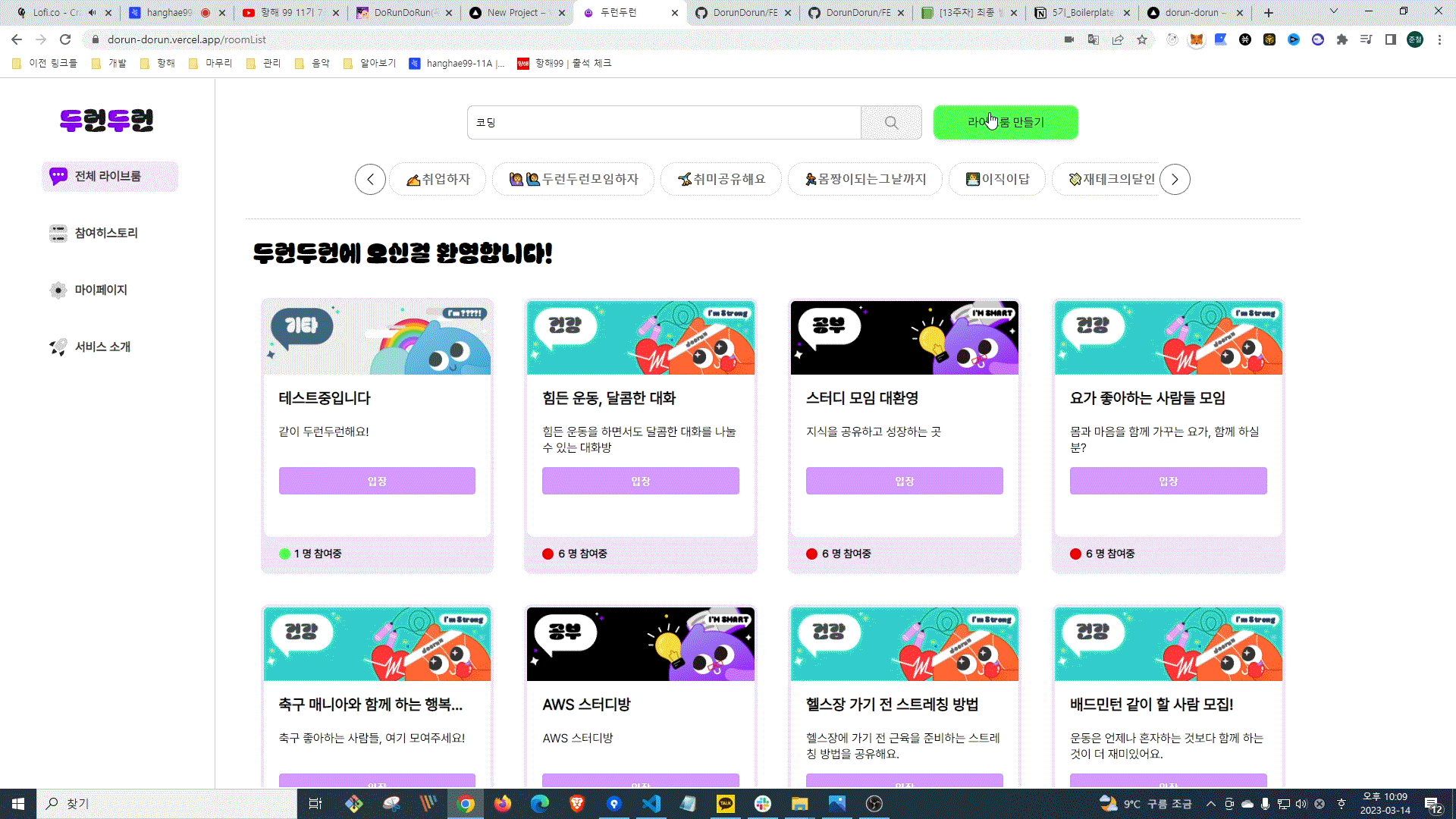Open Visual Studio Code from taskbar
1456x819 pixels.
click(x=651, y=804)
